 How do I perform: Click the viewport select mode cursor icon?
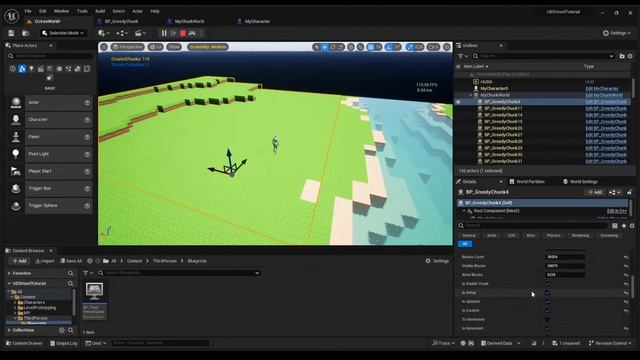[x=316, y=47]
